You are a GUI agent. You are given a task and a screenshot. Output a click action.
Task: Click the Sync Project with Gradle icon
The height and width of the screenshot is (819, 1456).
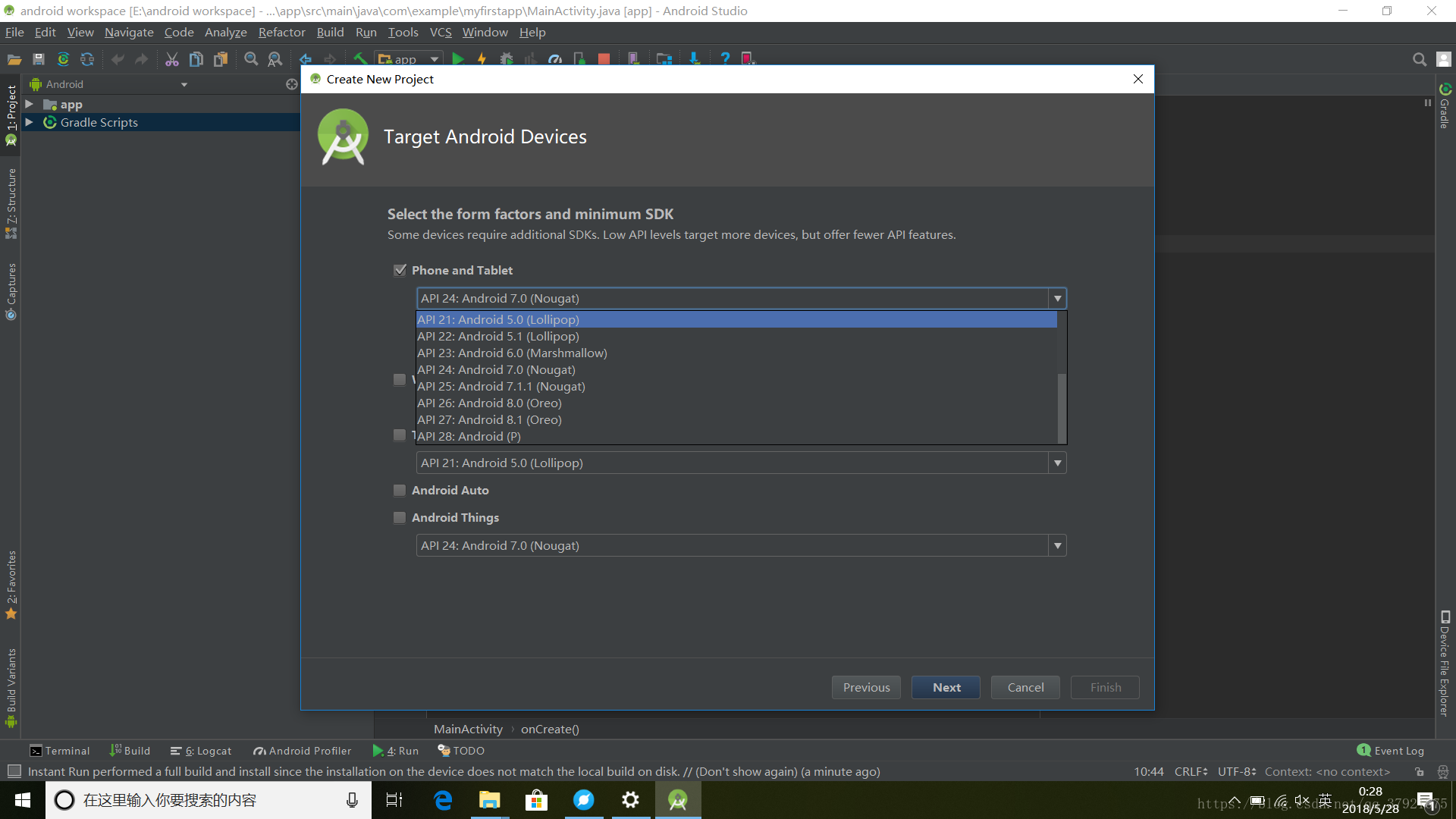(x=63, y=59)
